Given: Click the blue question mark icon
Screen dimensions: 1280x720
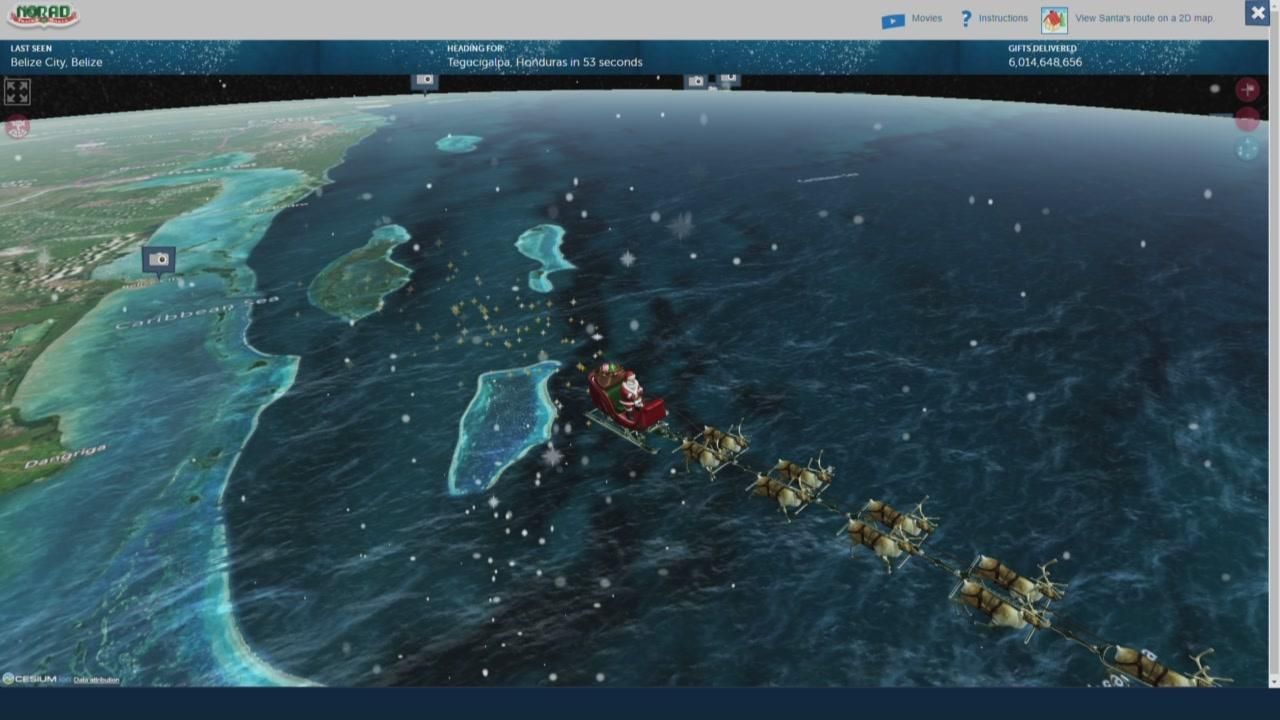Looking at the screenshot, I should [966, 19].
